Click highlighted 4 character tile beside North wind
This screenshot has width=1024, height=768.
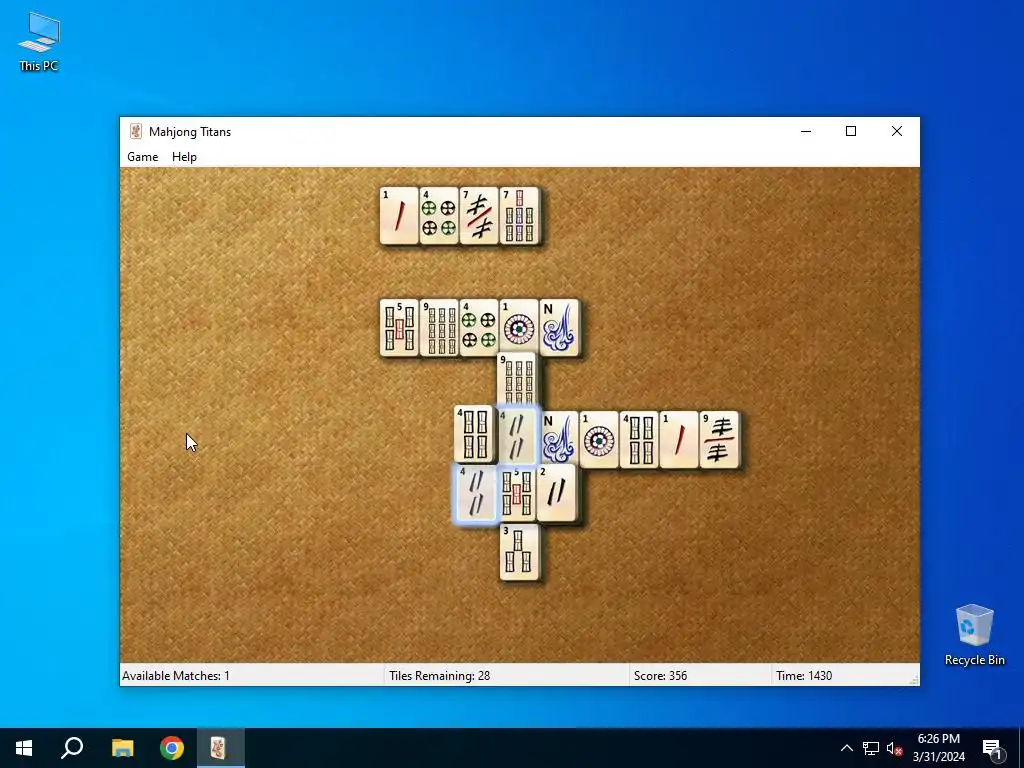tap(518, 434)
